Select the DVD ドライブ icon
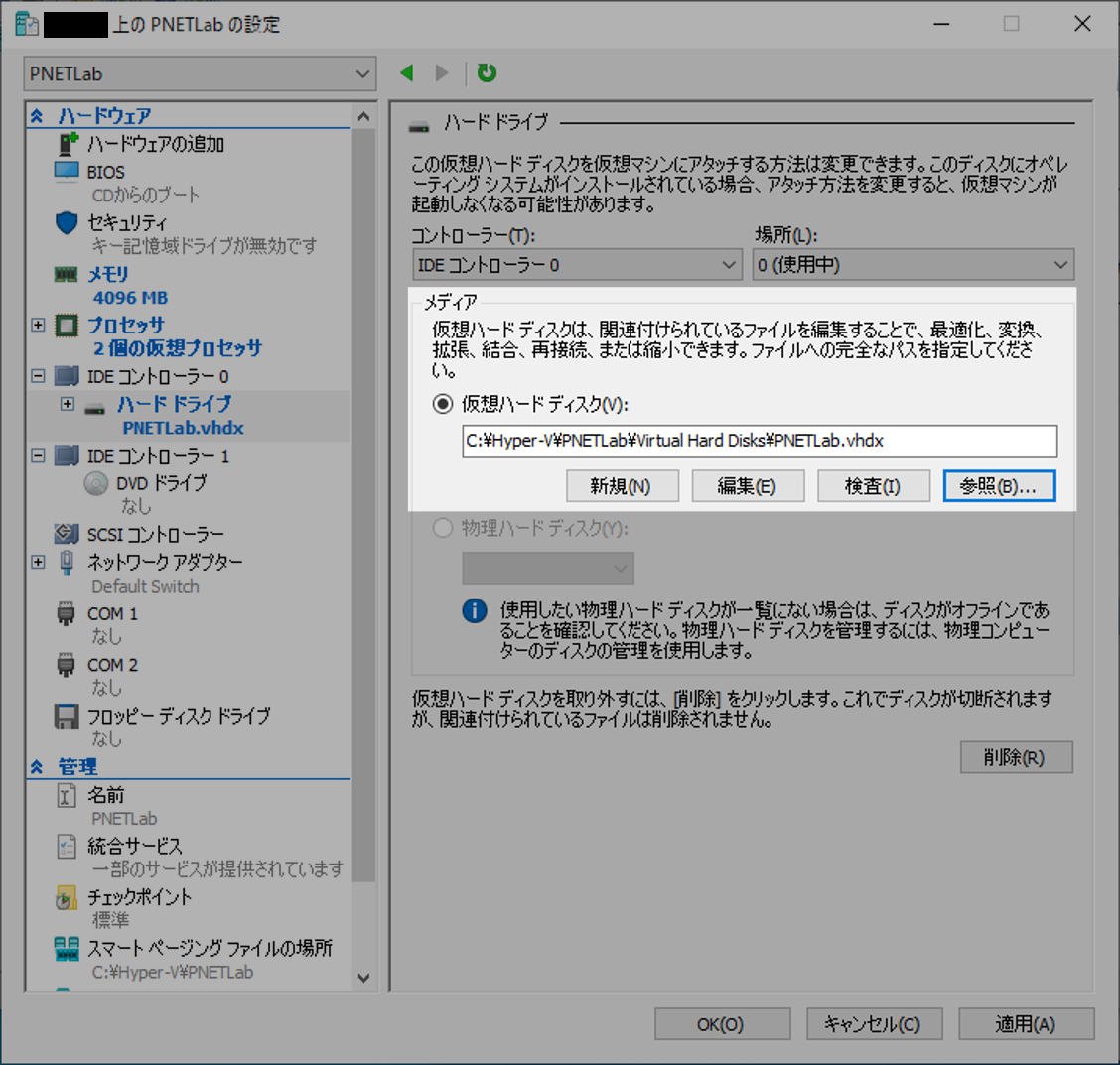Image resolution: width=1120 pixels, height=1065 pixels. tap(95, 483)
